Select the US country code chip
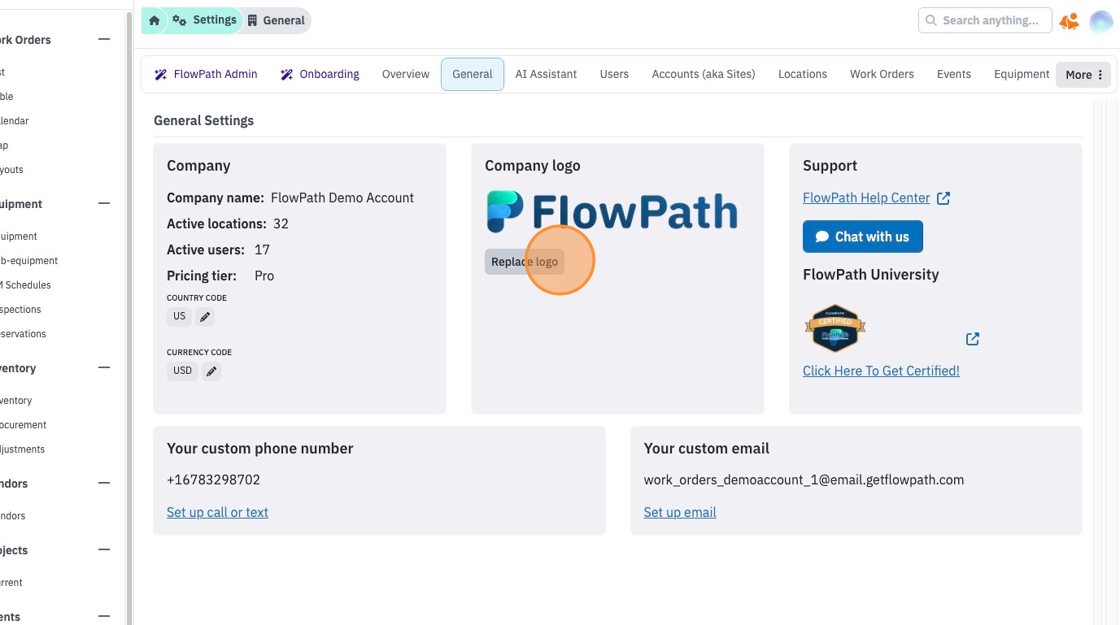This screenshot has width=1120, height=625. (x=179, y=316)
